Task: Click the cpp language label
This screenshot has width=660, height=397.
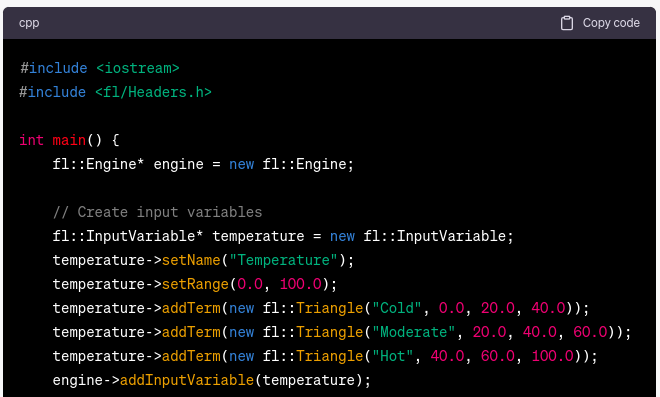Action: 29,23
